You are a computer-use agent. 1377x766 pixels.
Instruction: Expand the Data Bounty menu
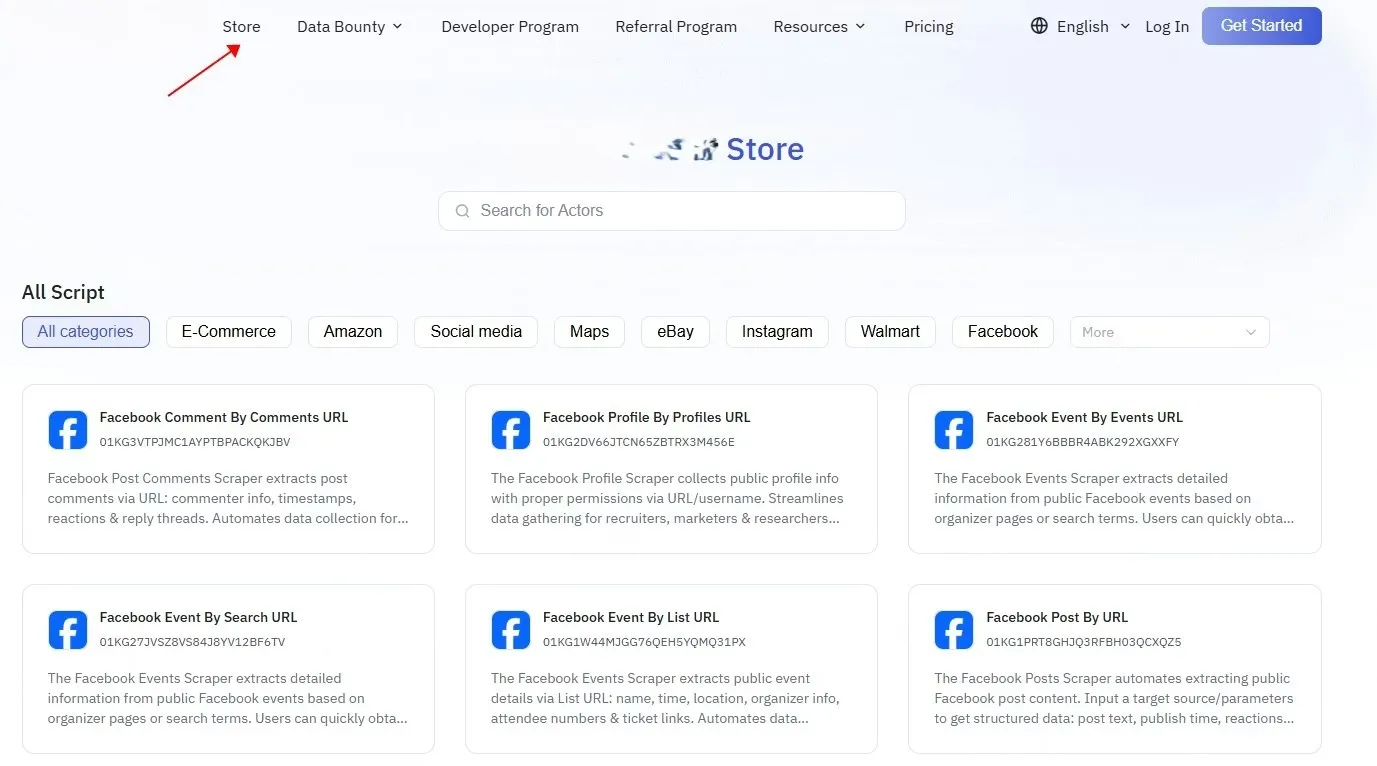(x=349, y=27)
